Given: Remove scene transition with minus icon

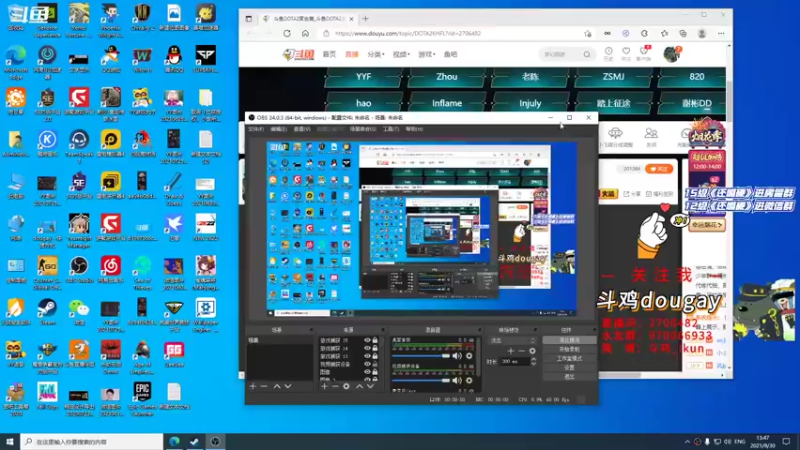Looking at the screenshot, I should pos(521,351).
